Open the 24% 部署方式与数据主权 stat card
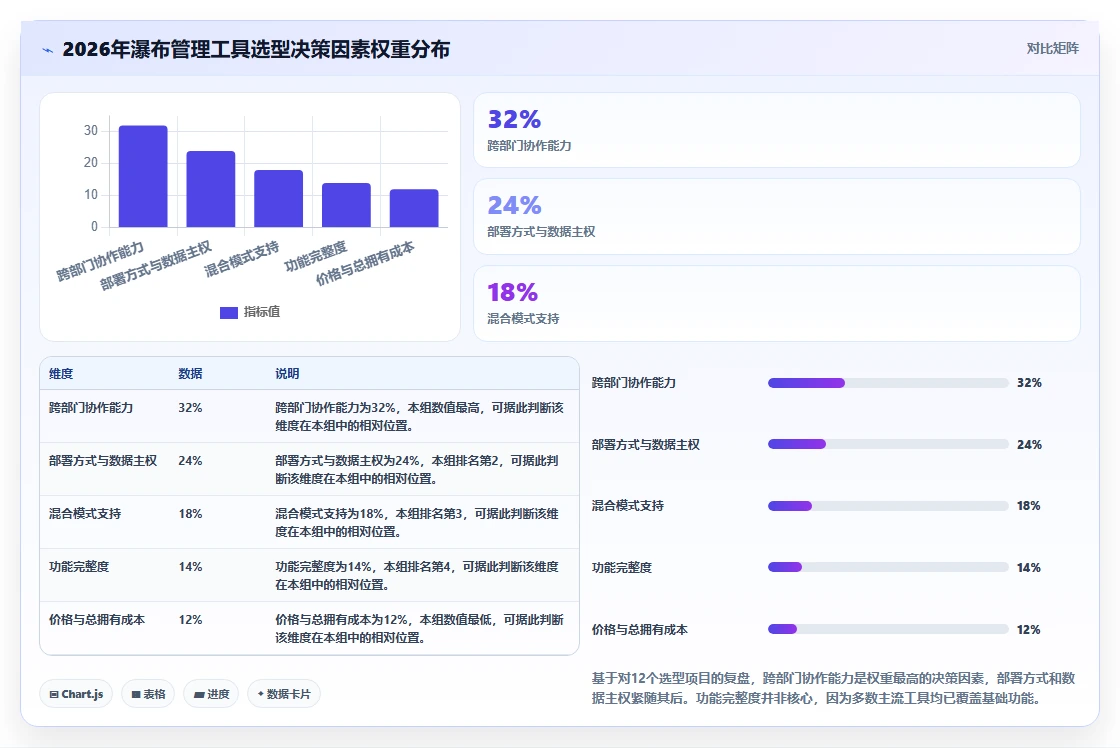The image size is (1120, 748). (776, 216)
